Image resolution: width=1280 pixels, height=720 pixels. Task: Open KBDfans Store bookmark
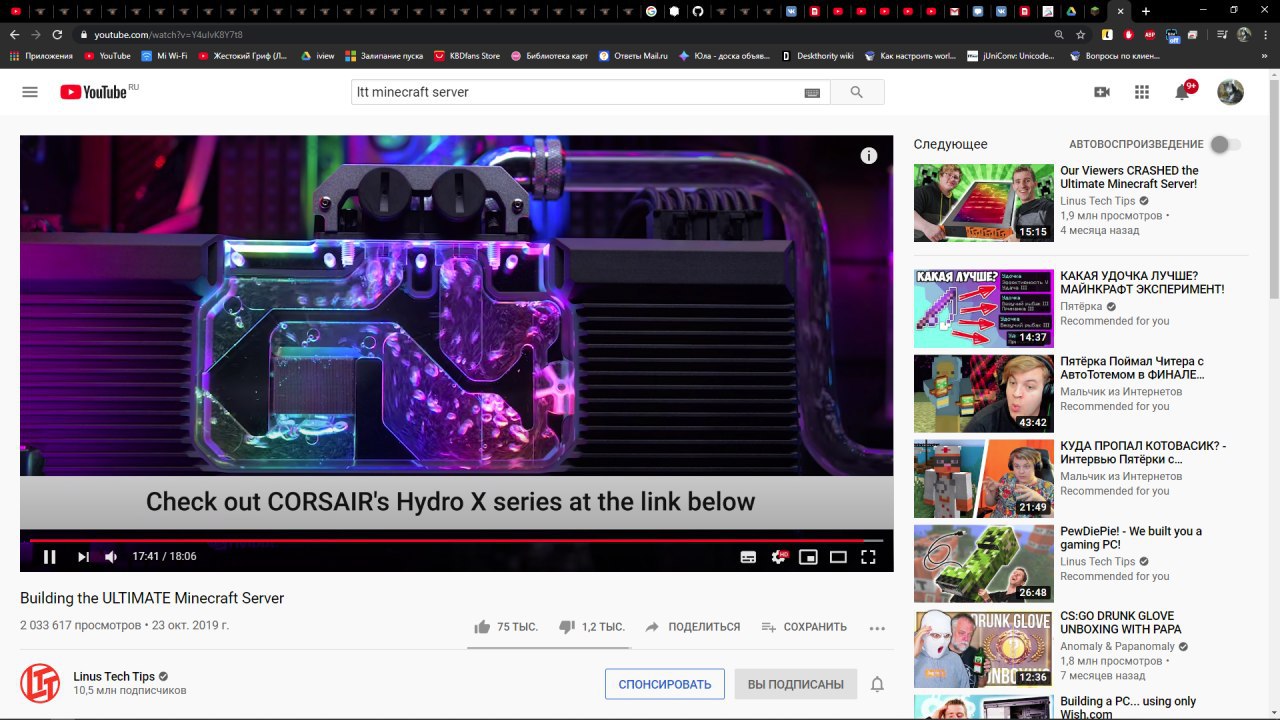(x=466, y=56)
